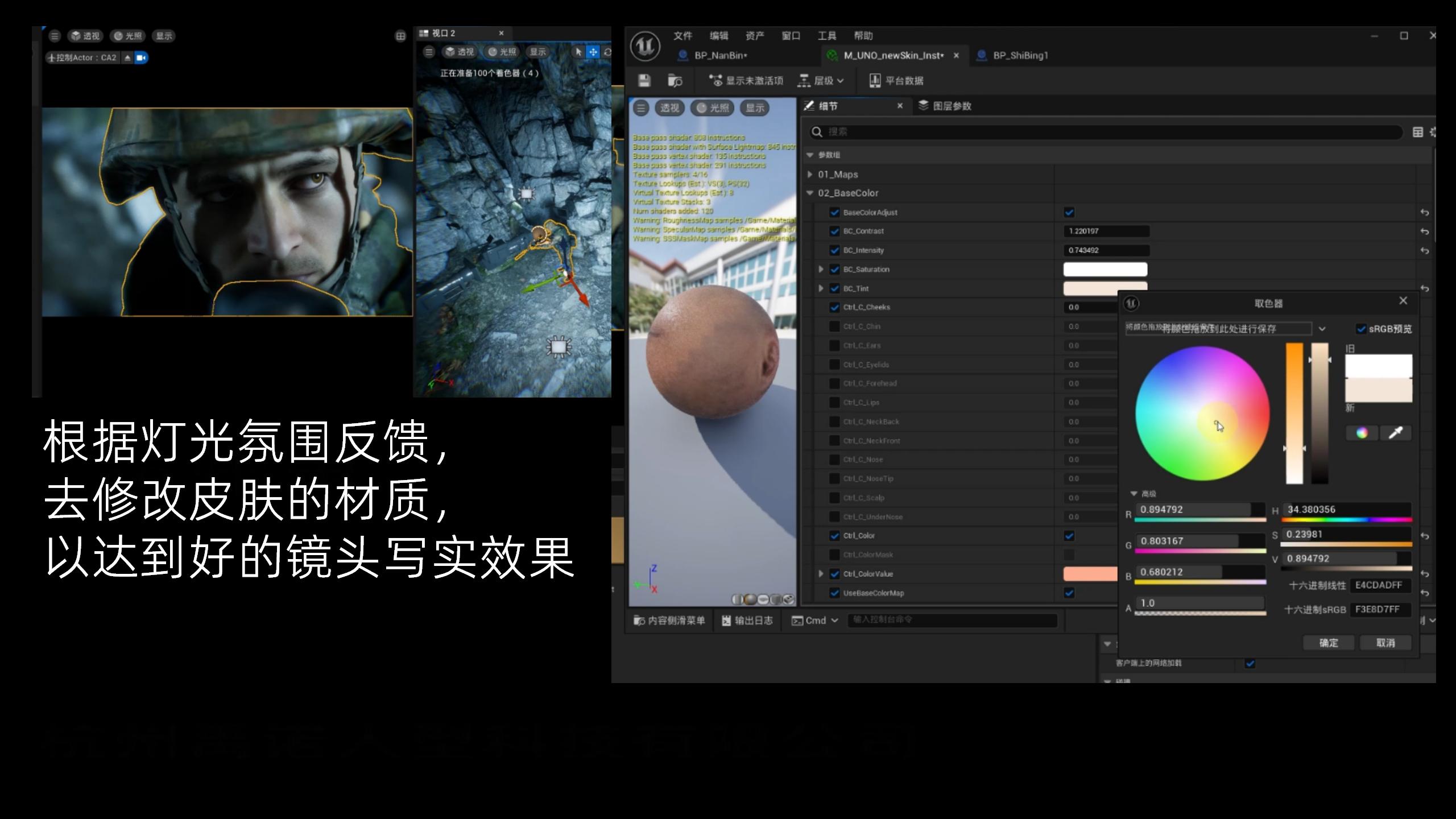Click the BC_Saturation white color swatch
This screenshot has width=1456, height=819.
(1105, 269)
